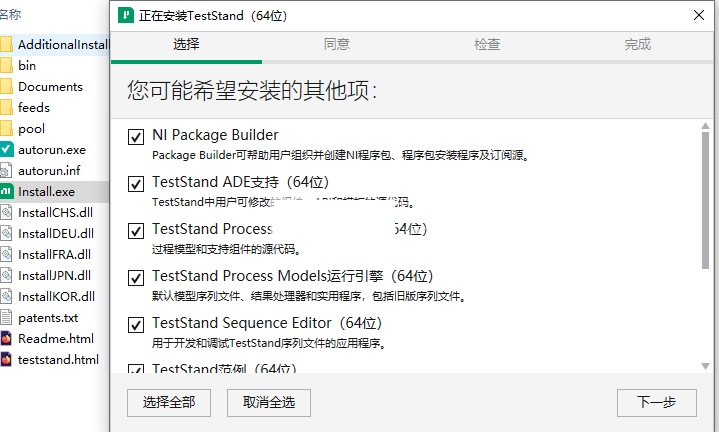The image size is (719, 432).
Task: Uncheck NI Package Builder checkbox
Action: tap(136, 137)
